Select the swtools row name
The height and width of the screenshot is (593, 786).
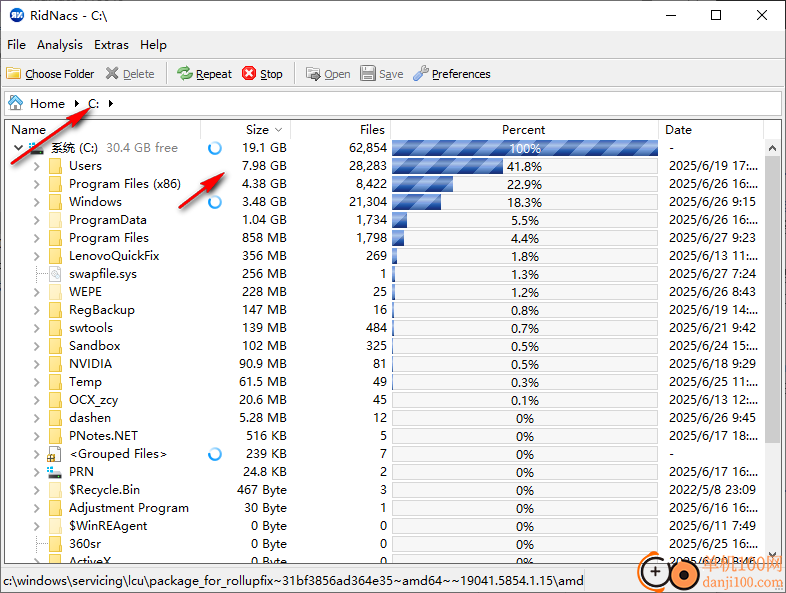pos(91,328)
